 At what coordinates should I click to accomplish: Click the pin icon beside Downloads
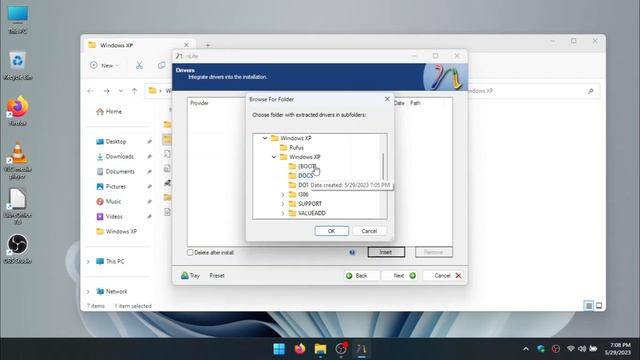(149, 157)
